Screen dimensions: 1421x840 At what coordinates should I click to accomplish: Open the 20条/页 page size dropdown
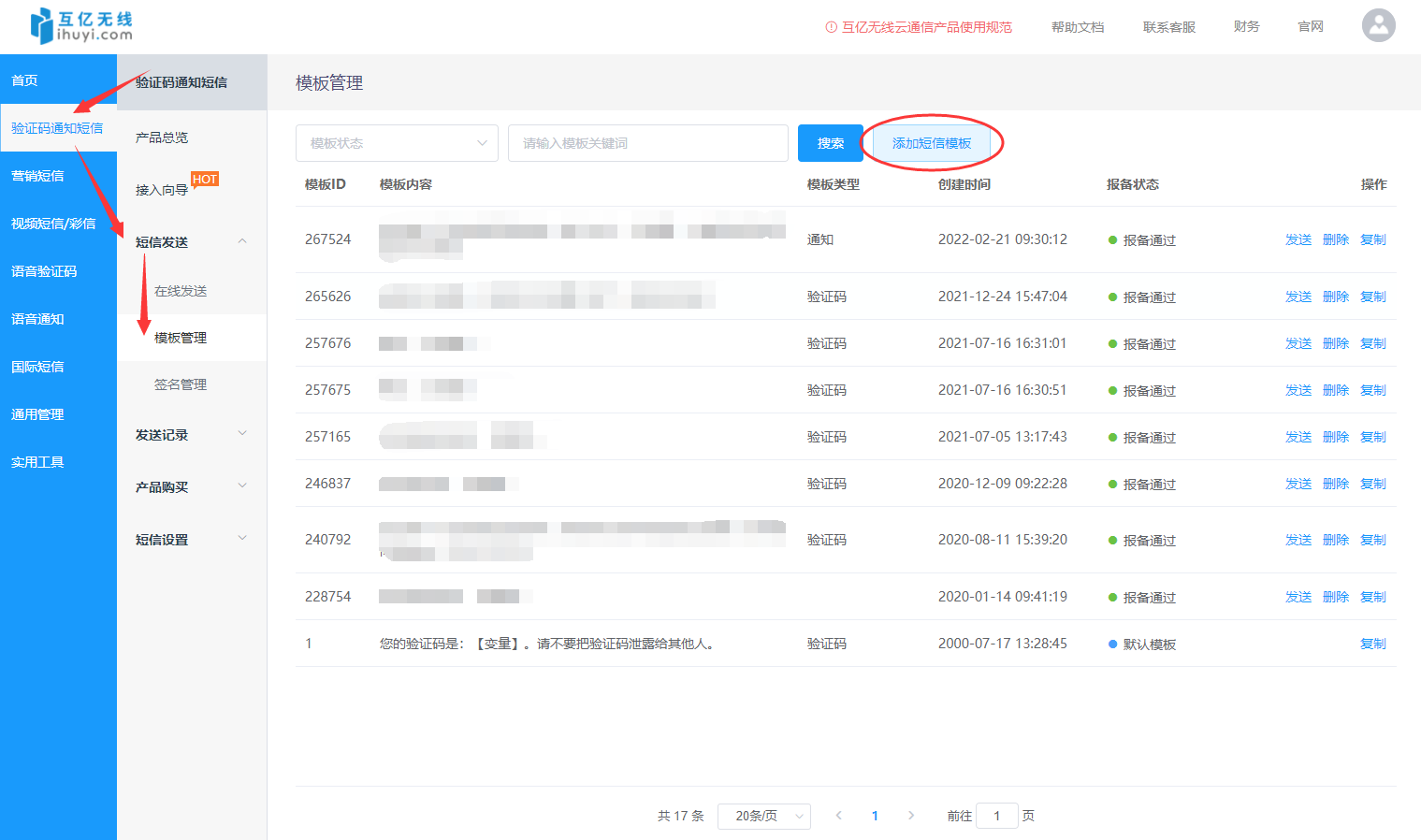[763, 815]
